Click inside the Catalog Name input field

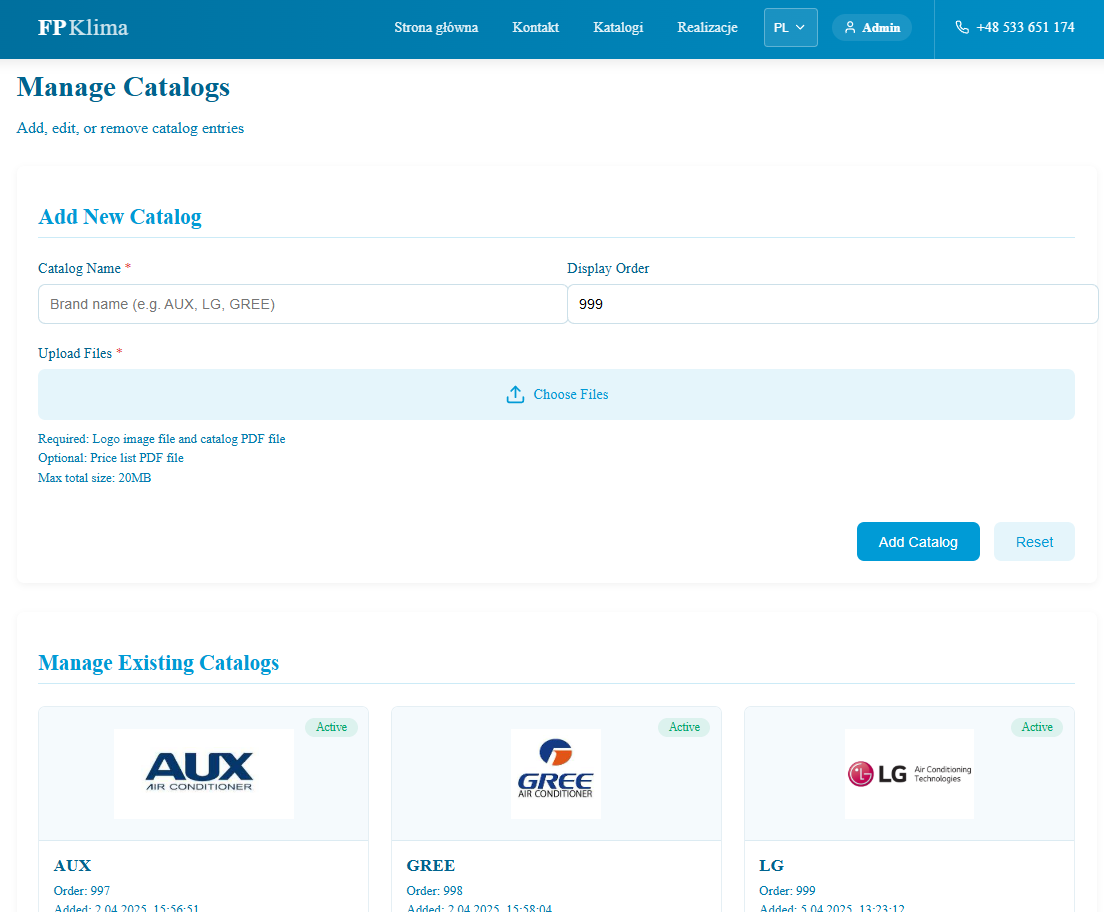(302, 303)
